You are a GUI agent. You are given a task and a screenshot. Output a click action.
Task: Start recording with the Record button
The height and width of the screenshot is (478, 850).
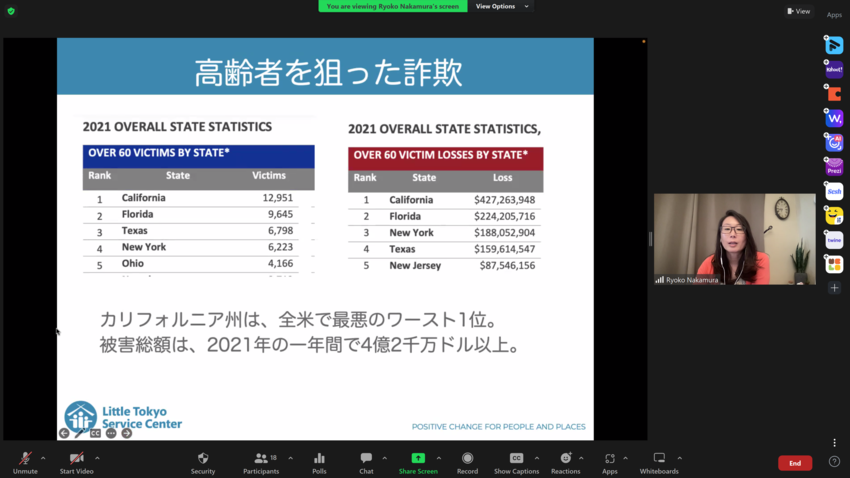point(467,463)
